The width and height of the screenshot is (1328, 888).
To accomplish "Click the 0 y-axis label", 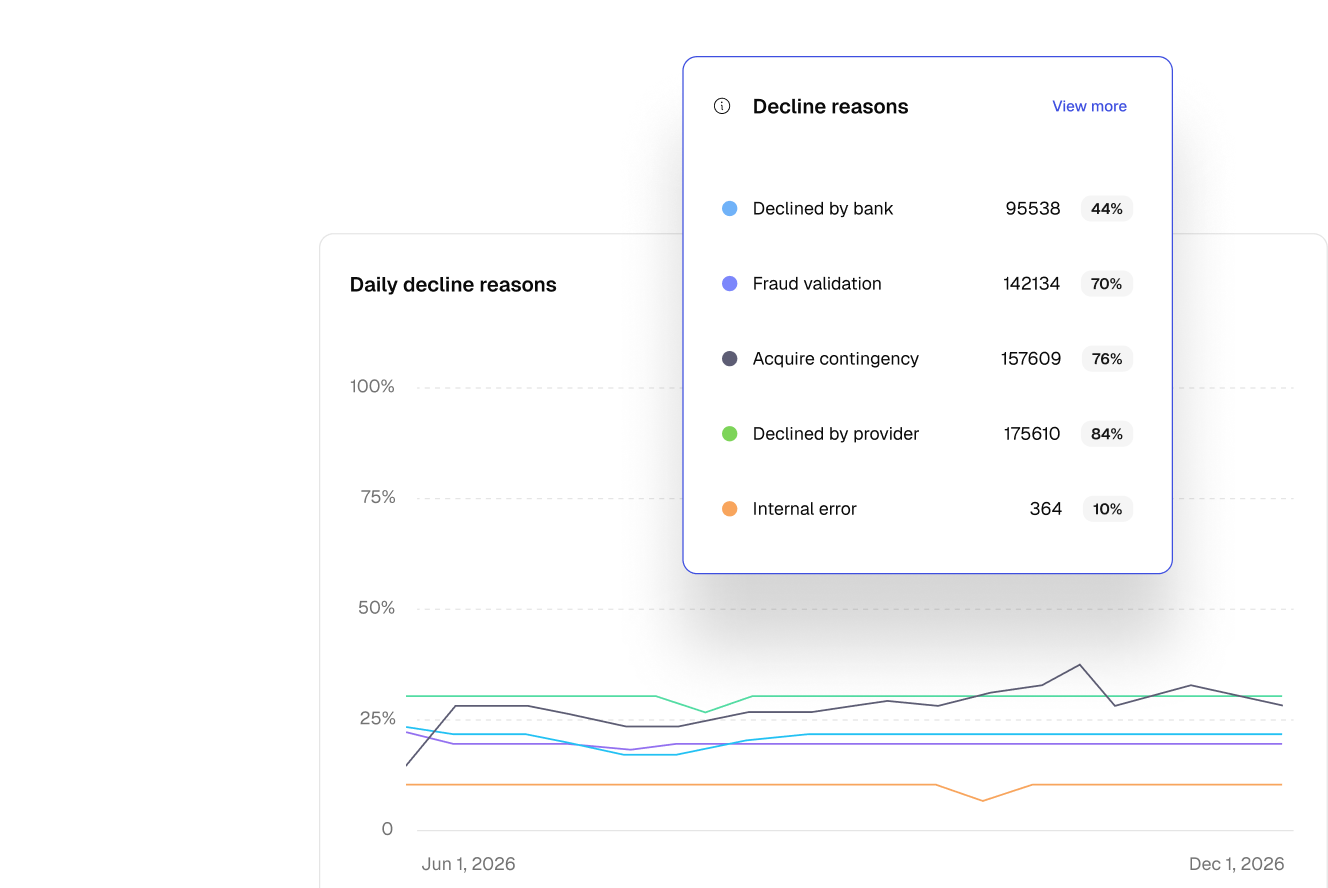I will (x=387, y=830).
